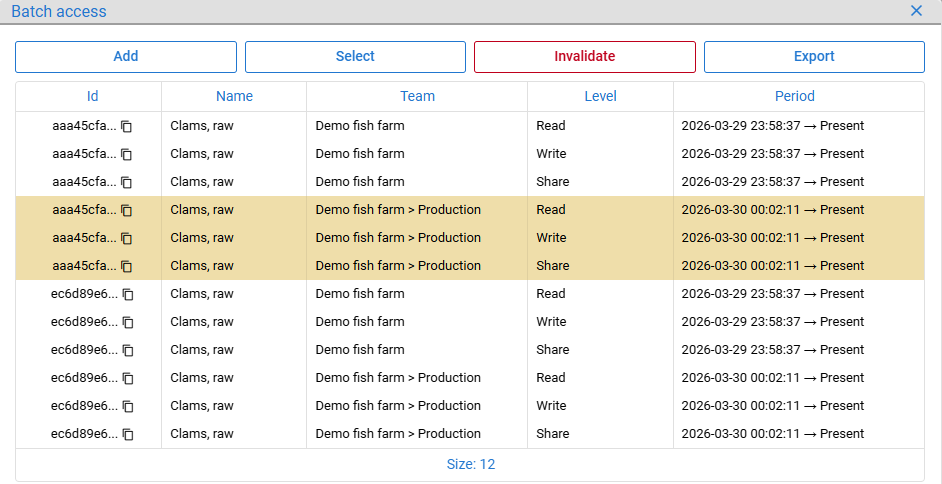Copy Id of aaa45cfa Demo fish farm Write row

(126, 154)
